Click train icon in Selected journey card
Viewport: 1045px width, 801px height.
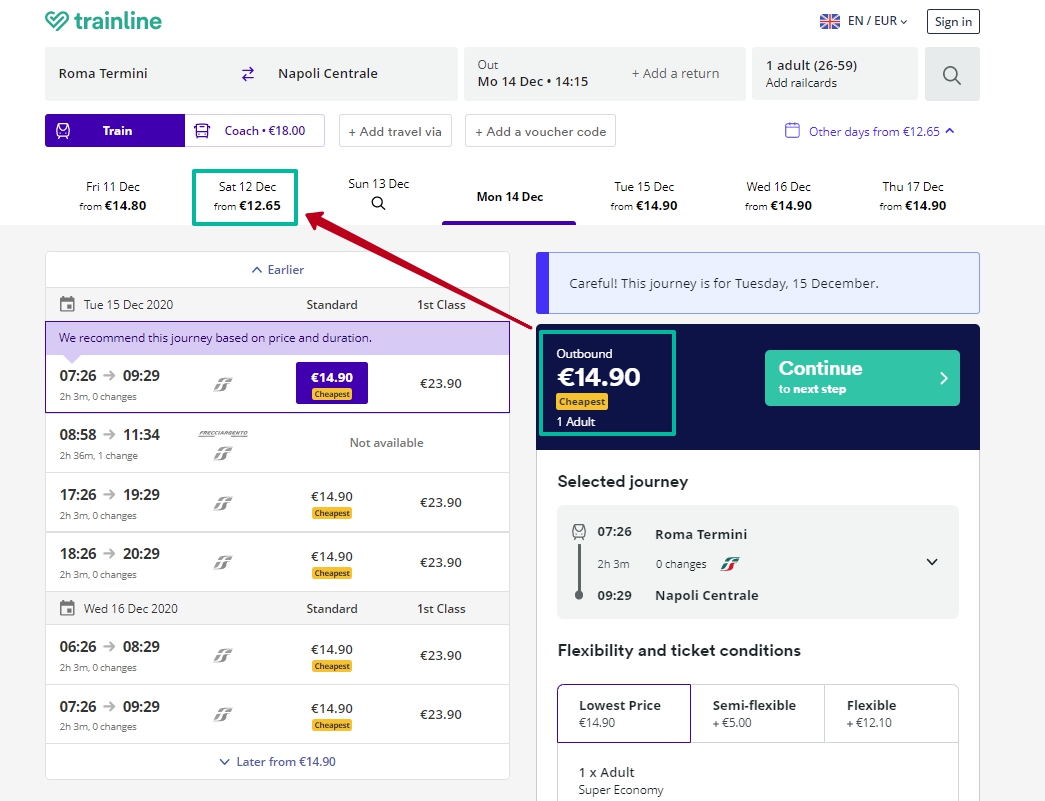[579, 532]
